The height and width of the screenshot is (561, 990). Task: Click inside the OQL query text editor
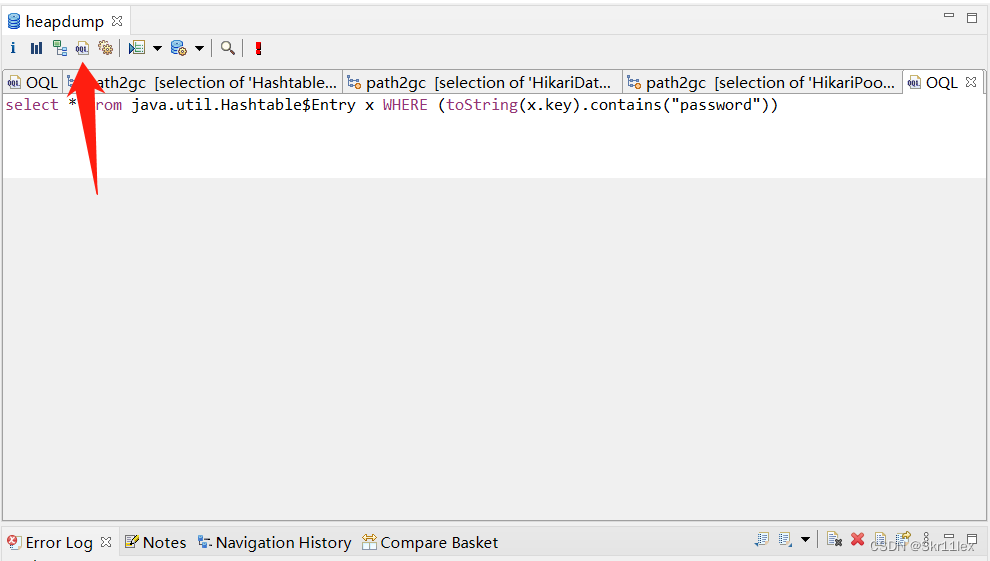(x=494, y=136)
